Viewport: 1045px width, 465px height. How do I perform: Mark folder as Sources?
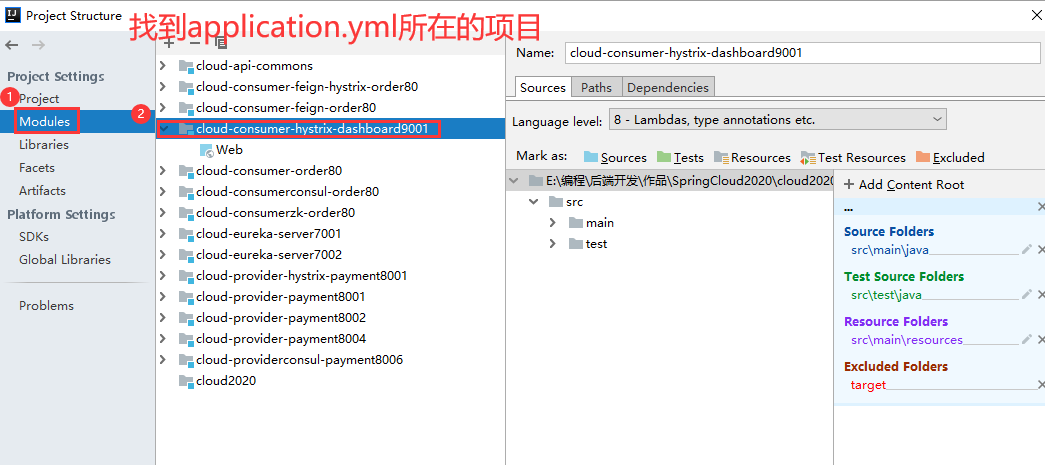615,157
